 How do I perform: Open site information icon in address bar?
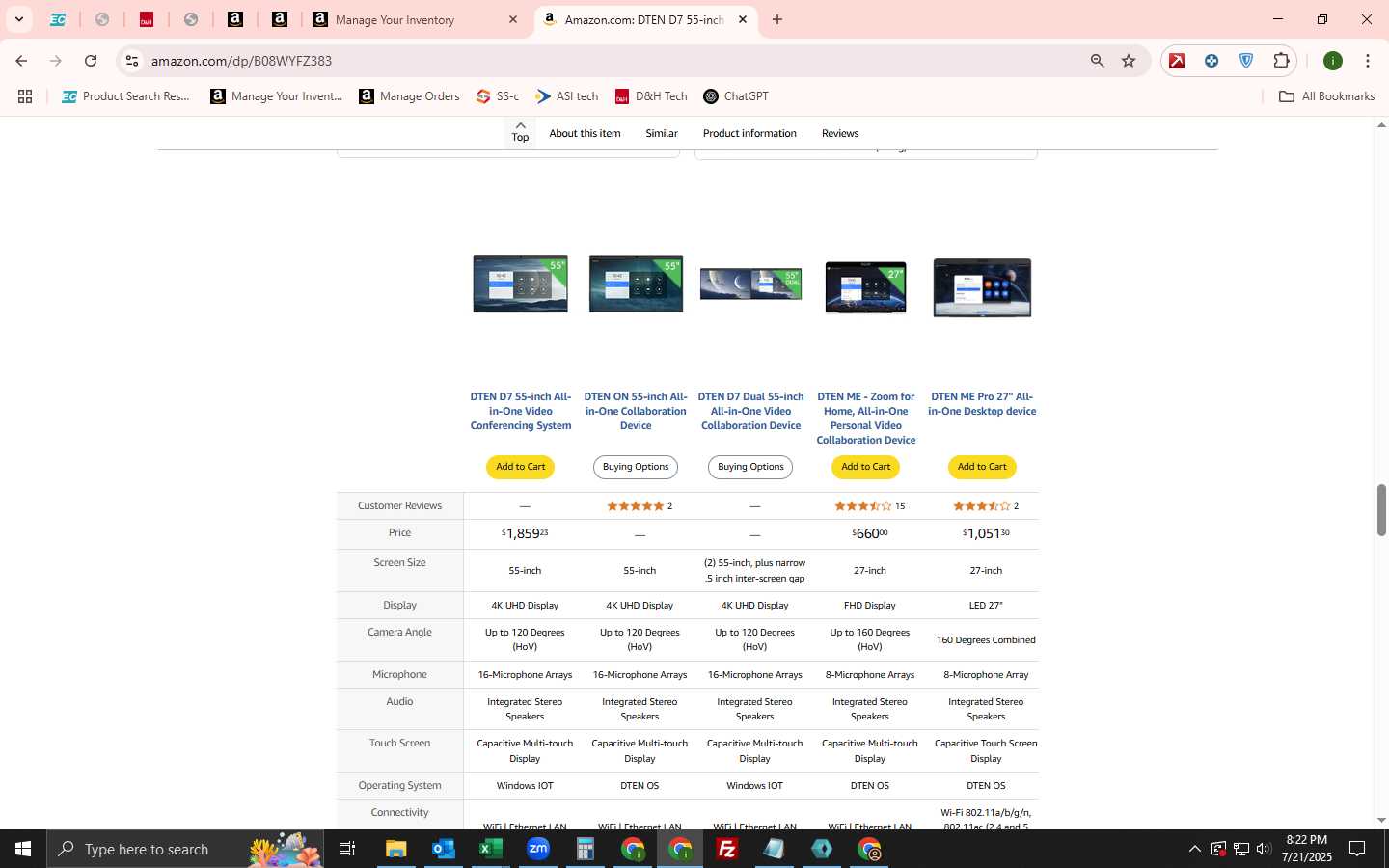[132, 61]
